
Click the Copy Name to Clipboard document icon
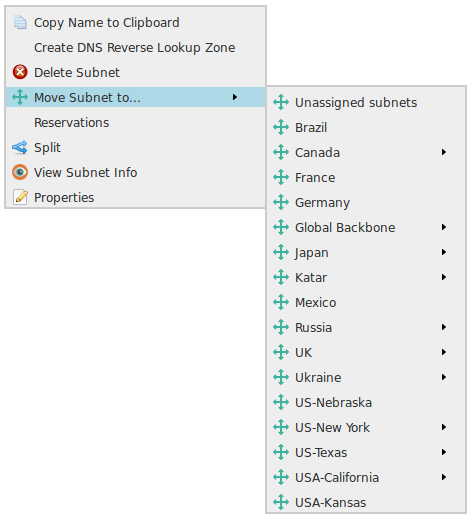20,22
